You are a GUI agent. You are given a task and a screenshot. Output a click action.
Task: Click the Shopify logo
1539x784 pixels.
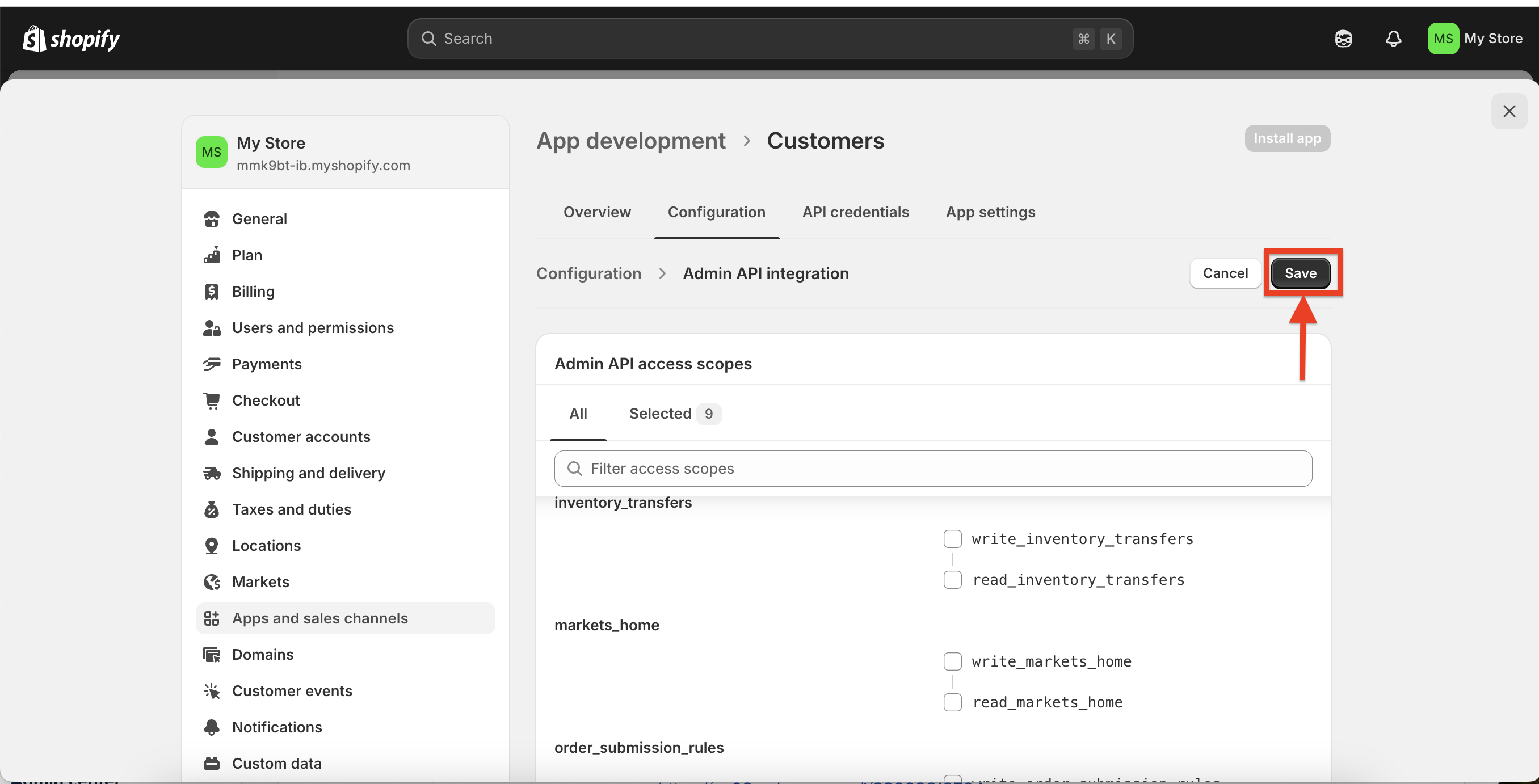71,39
